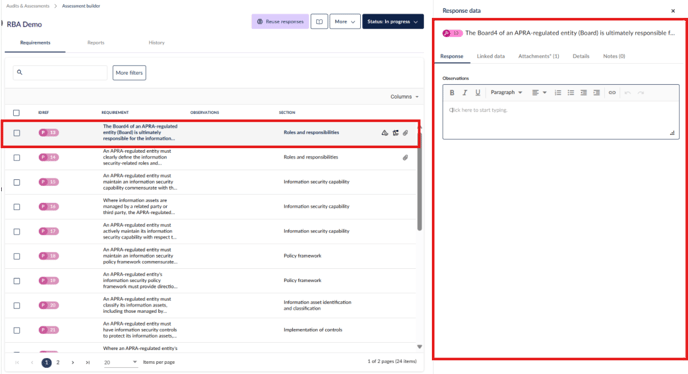Jump to the last page arrow
The image size is (688, 374).
[88, 363]
